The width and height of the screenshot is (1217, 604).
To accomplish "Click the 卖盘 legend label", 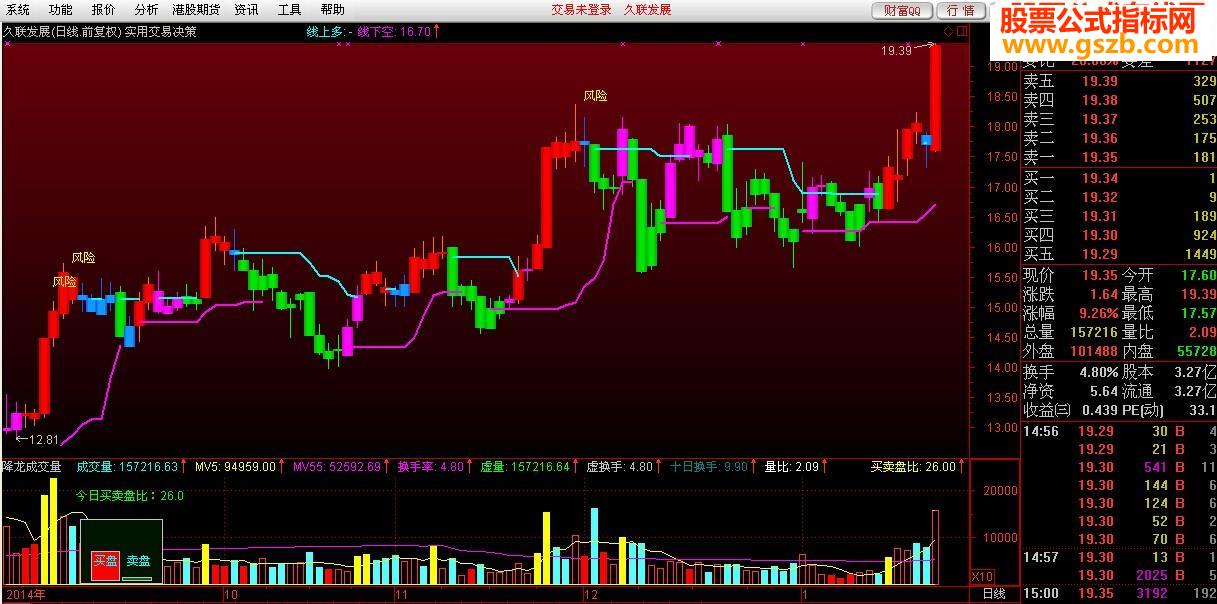I will (x=138, y=561).
